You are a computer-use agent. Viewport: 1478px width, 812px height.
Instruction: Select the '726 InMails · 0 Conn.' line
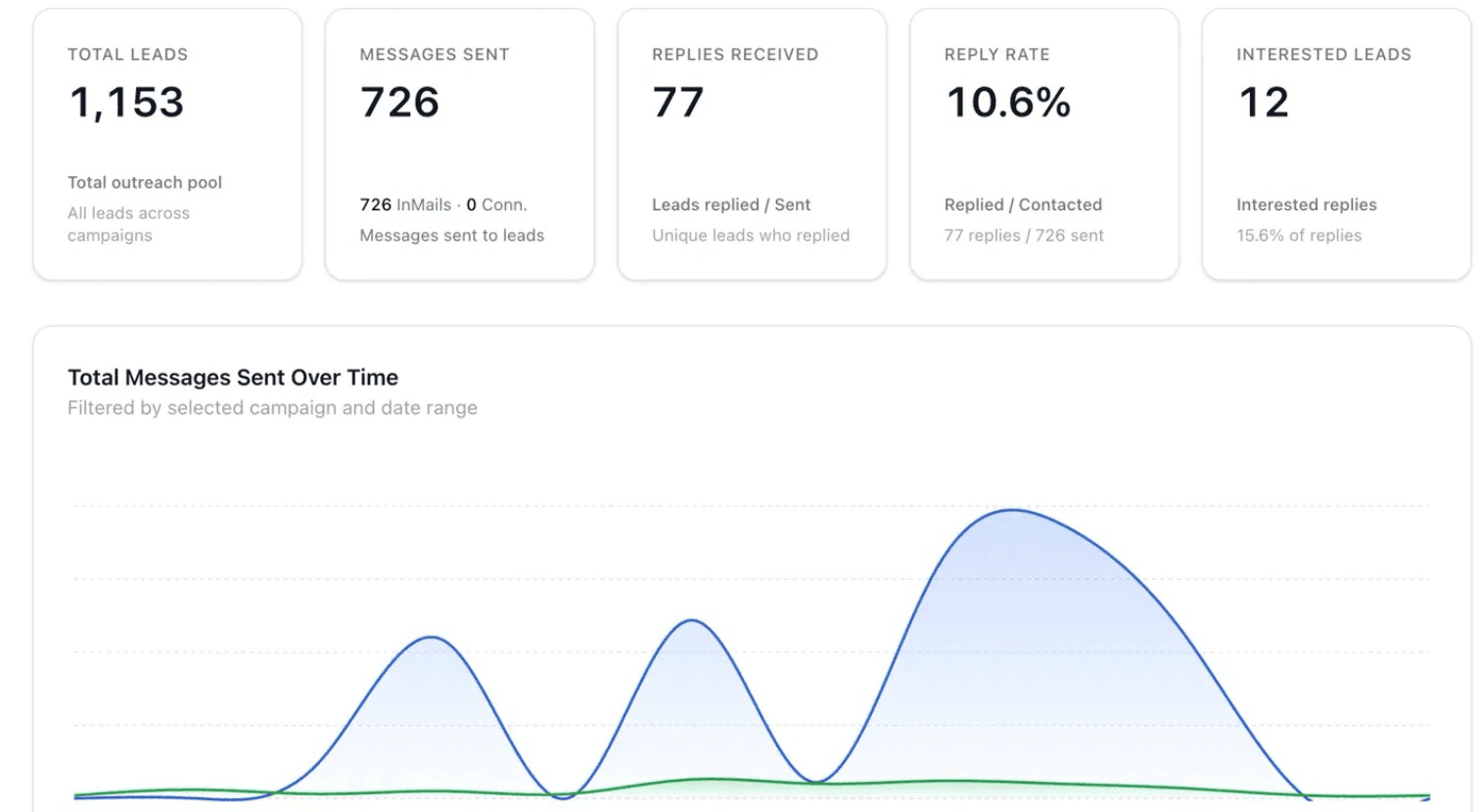click(x=443, y=204)
